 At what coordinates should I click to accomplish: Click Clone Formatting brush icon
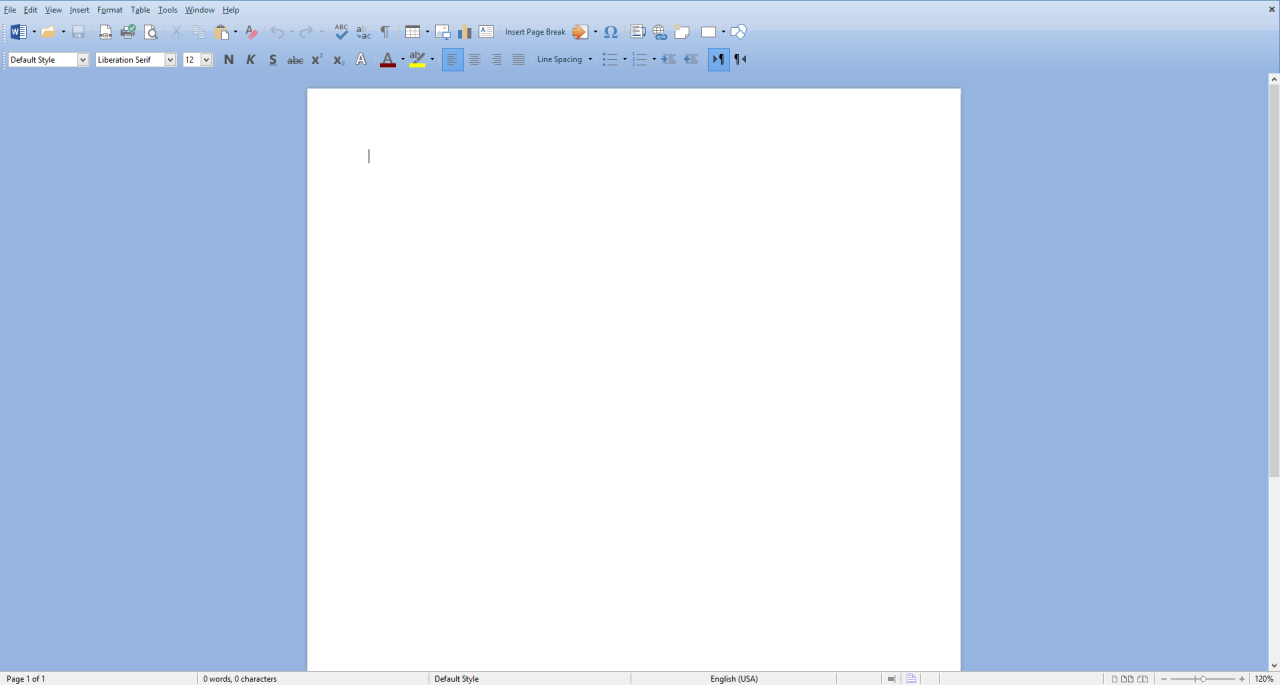tap(252, 32)
